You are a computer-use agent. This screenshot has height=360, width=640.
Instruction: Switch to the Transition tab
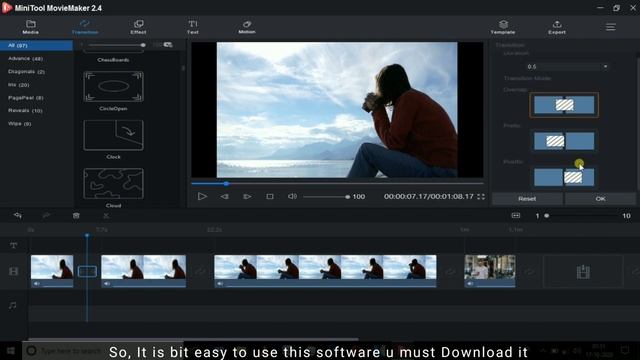(x=85, y=27)
